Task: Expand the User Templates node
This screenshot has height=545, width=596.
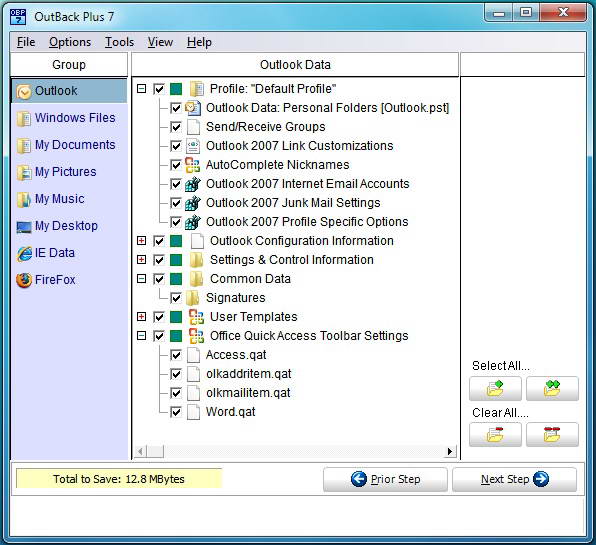Action: point(141,317)
